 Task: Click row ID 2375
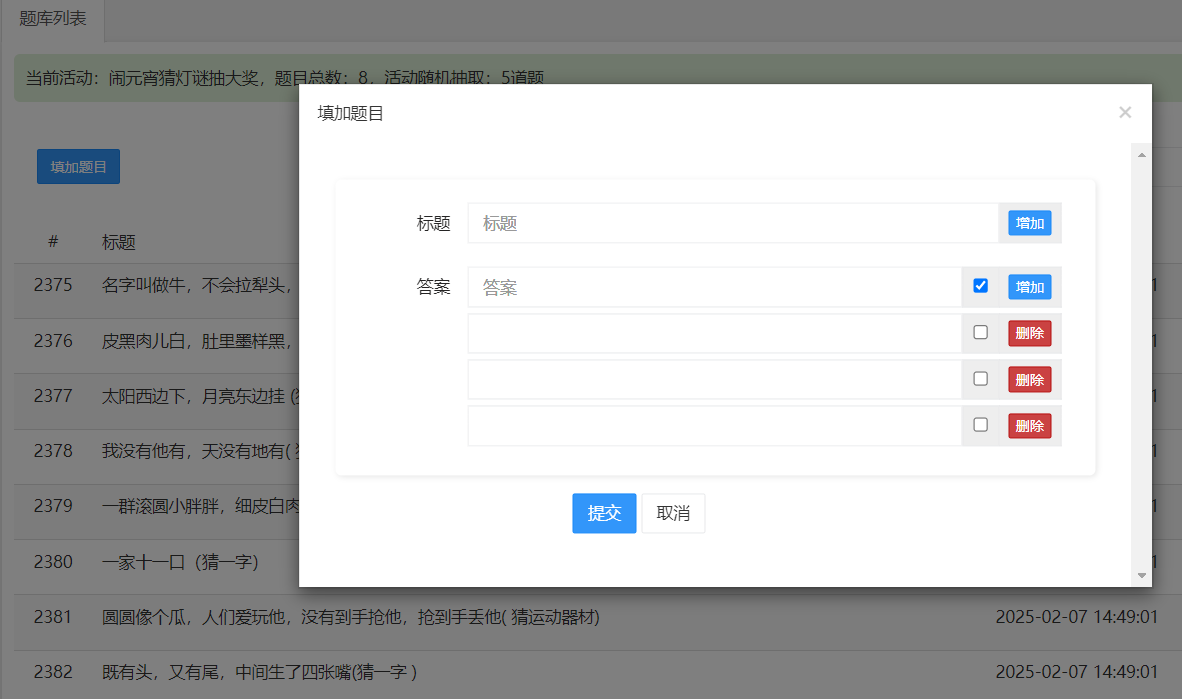coord(53,285)
